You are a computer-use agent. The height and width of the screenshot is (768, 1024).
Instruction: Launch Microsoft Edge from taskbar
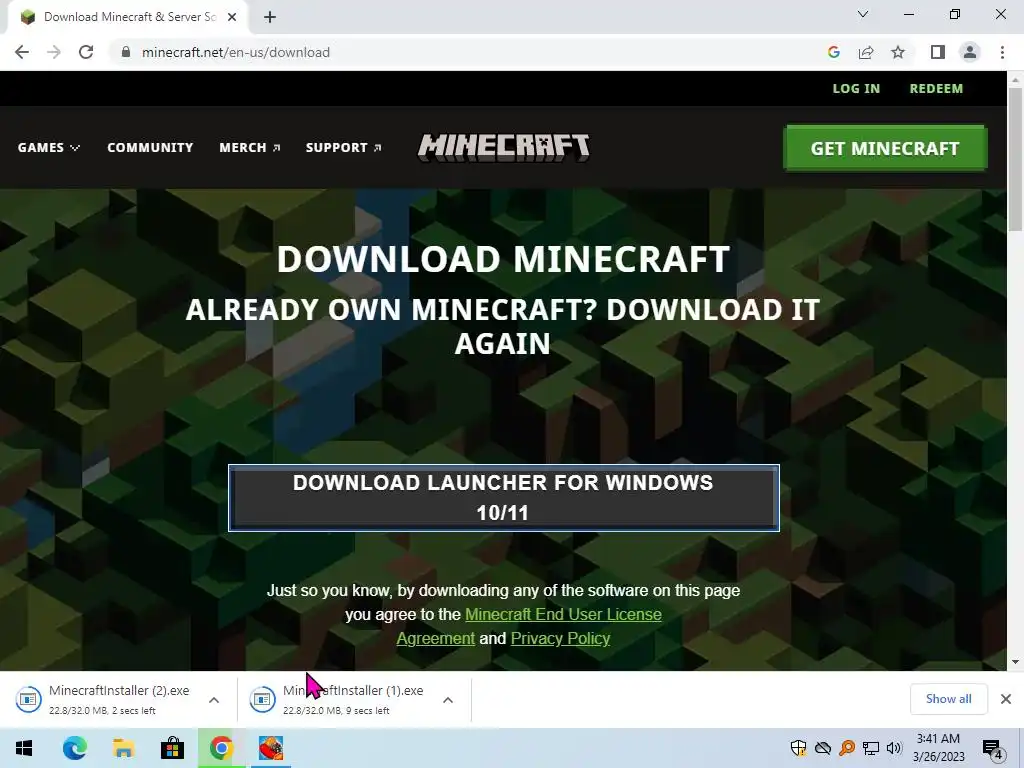coord(74,748)
